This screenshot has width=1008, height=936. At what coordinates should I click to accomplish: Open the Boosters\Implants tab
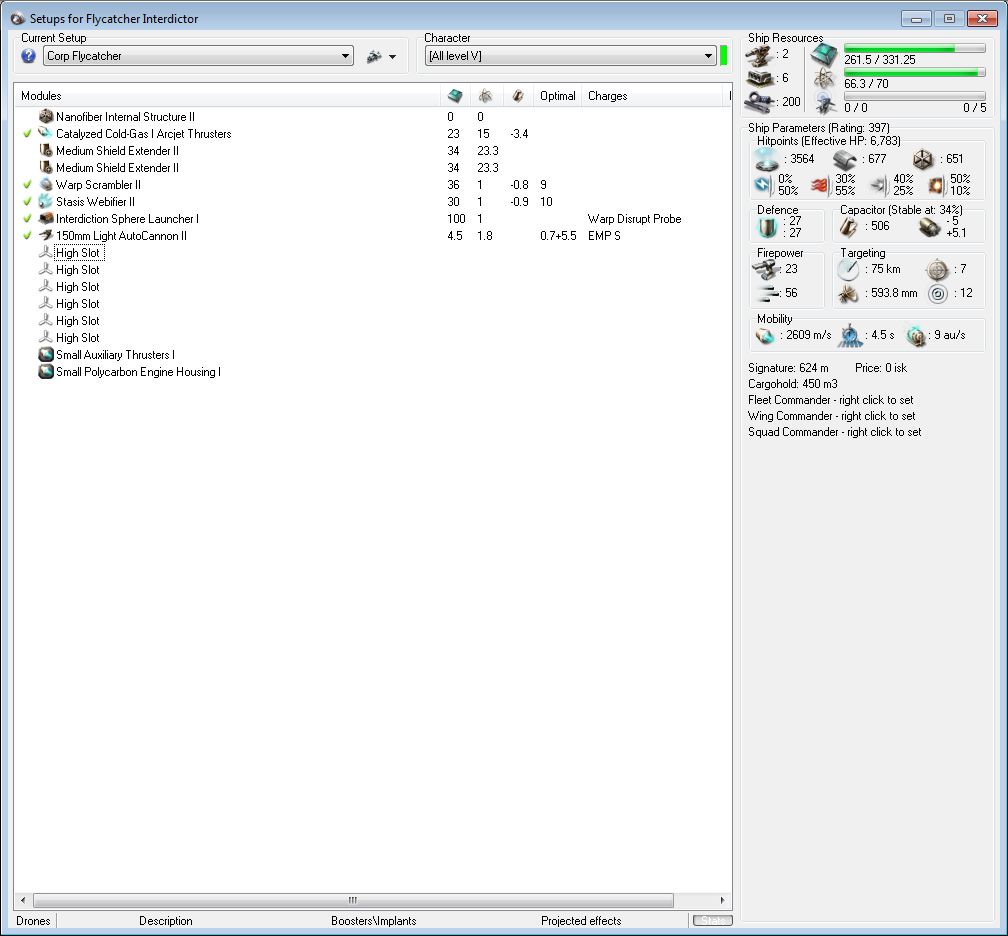[374, 921]
